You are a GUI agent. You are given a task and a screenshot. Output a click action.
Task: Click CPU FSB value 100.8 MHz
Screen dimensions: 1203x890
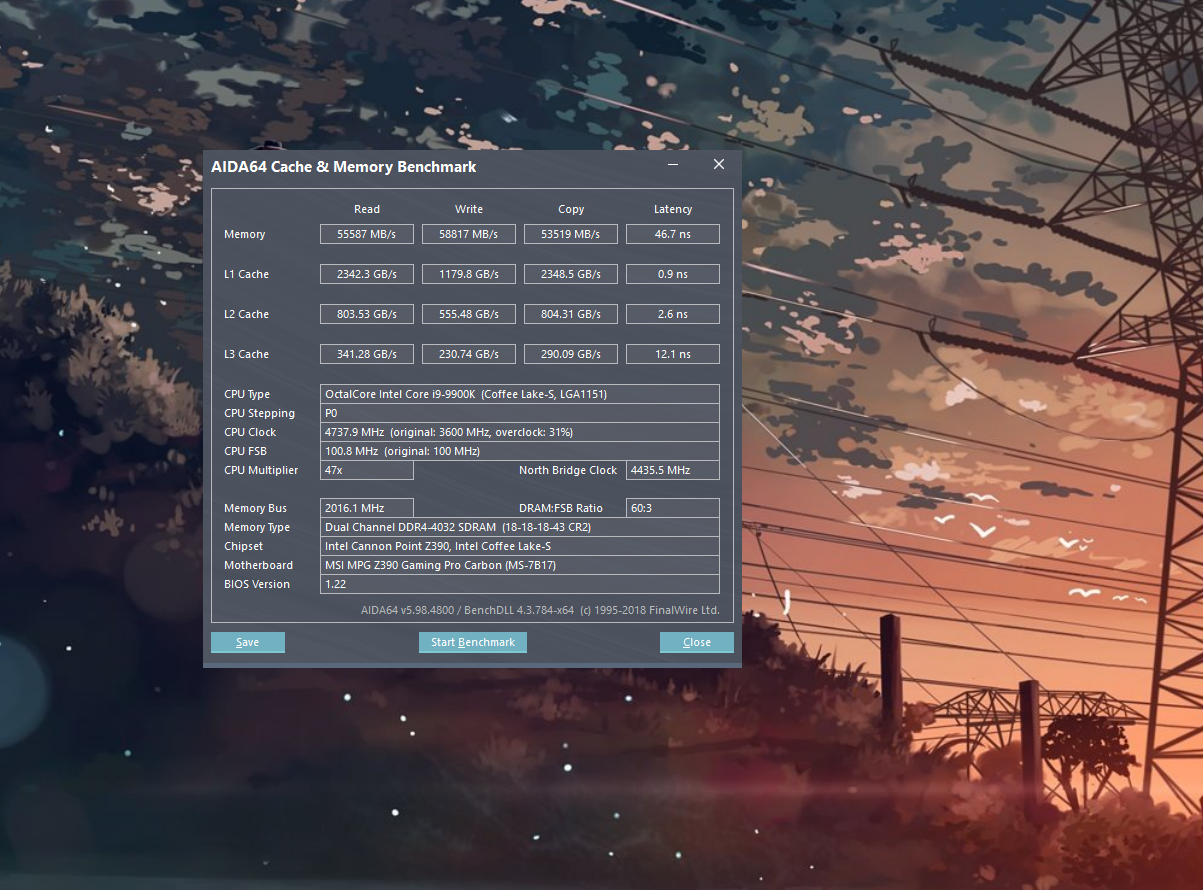pos(520,451)
